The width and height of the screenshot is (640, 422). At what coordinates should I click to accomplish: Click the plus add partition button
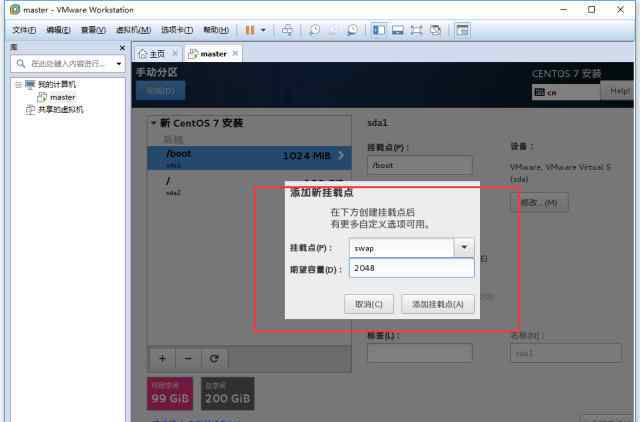pos(162,359)
